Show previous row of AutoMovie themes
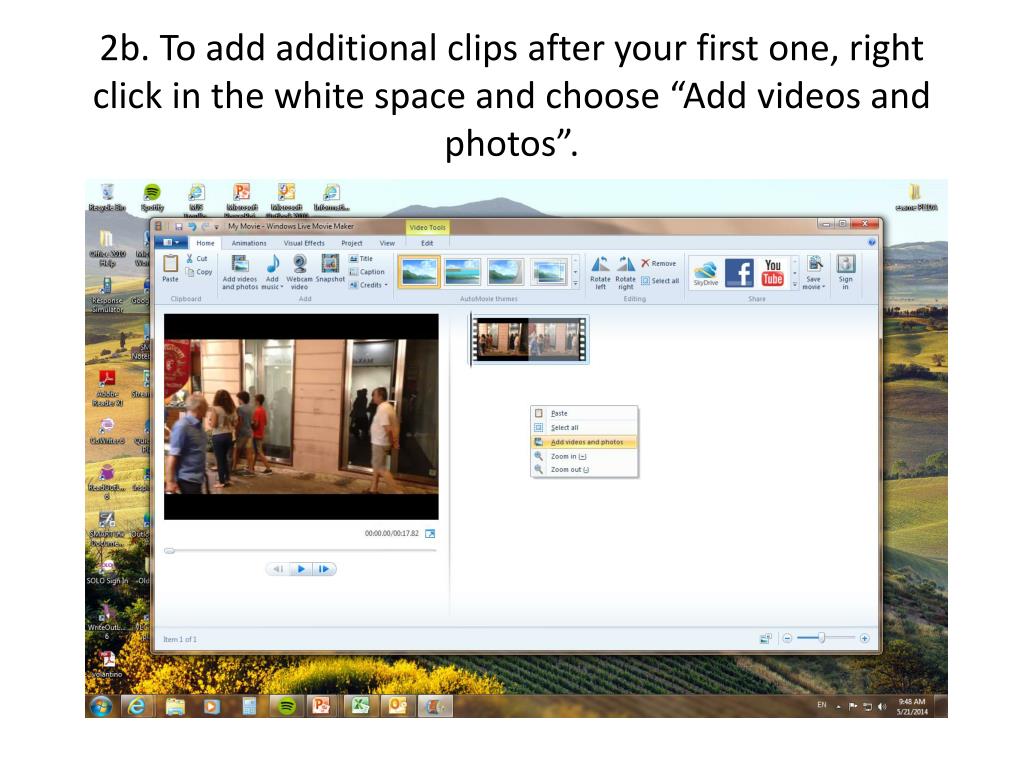The width and height of the screenshot is (1024, 768). point(575,259)
